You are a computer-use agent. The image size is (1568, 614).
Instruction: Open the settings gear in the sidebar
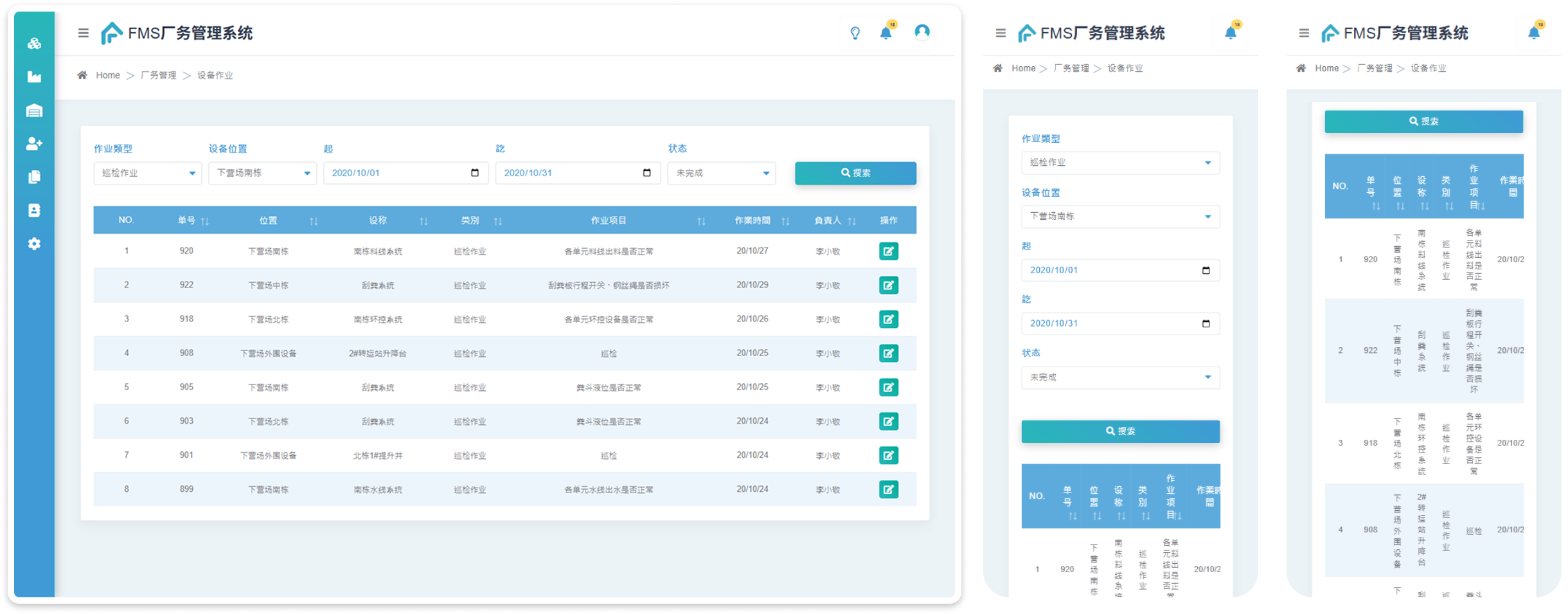[x=34, y=244]
